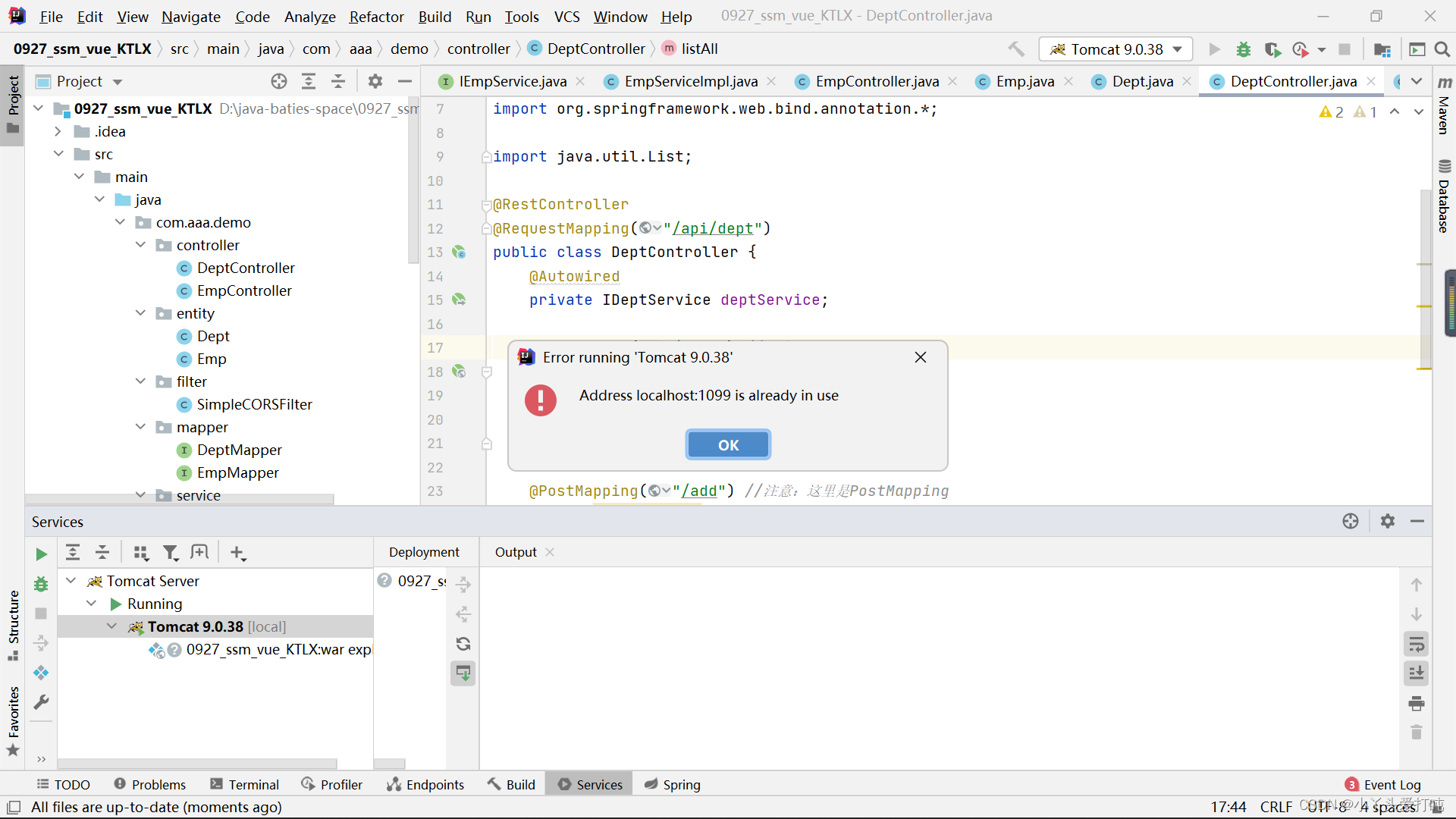Open the Problems tool window
The image size is (1456, 819).
click(149, 784)
